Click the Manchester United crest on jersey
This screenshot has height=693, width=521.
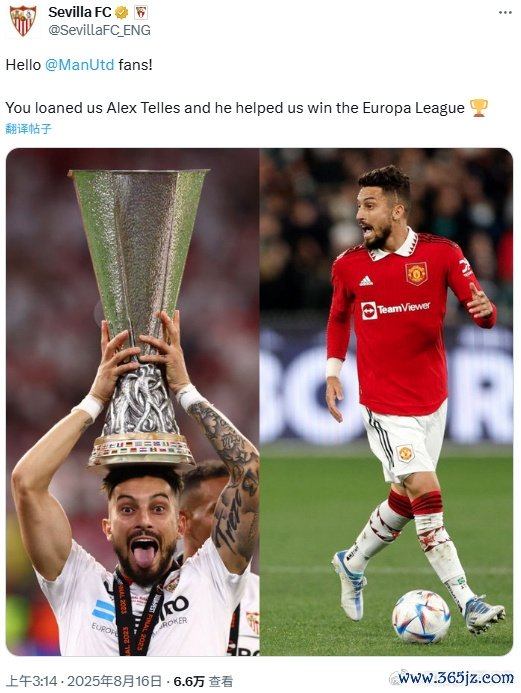416,274
